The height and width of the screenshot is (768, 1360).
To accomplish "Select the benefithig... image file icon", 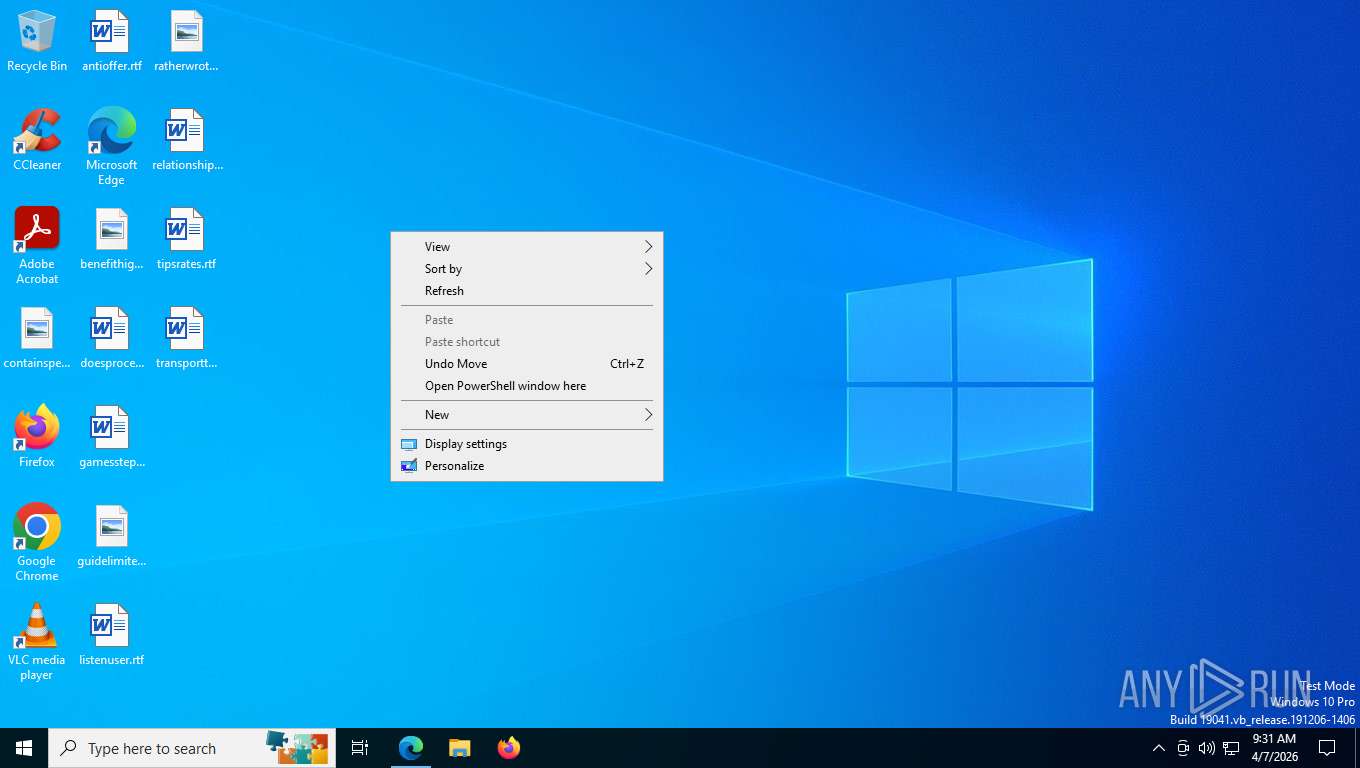I will tap(111, 240).
